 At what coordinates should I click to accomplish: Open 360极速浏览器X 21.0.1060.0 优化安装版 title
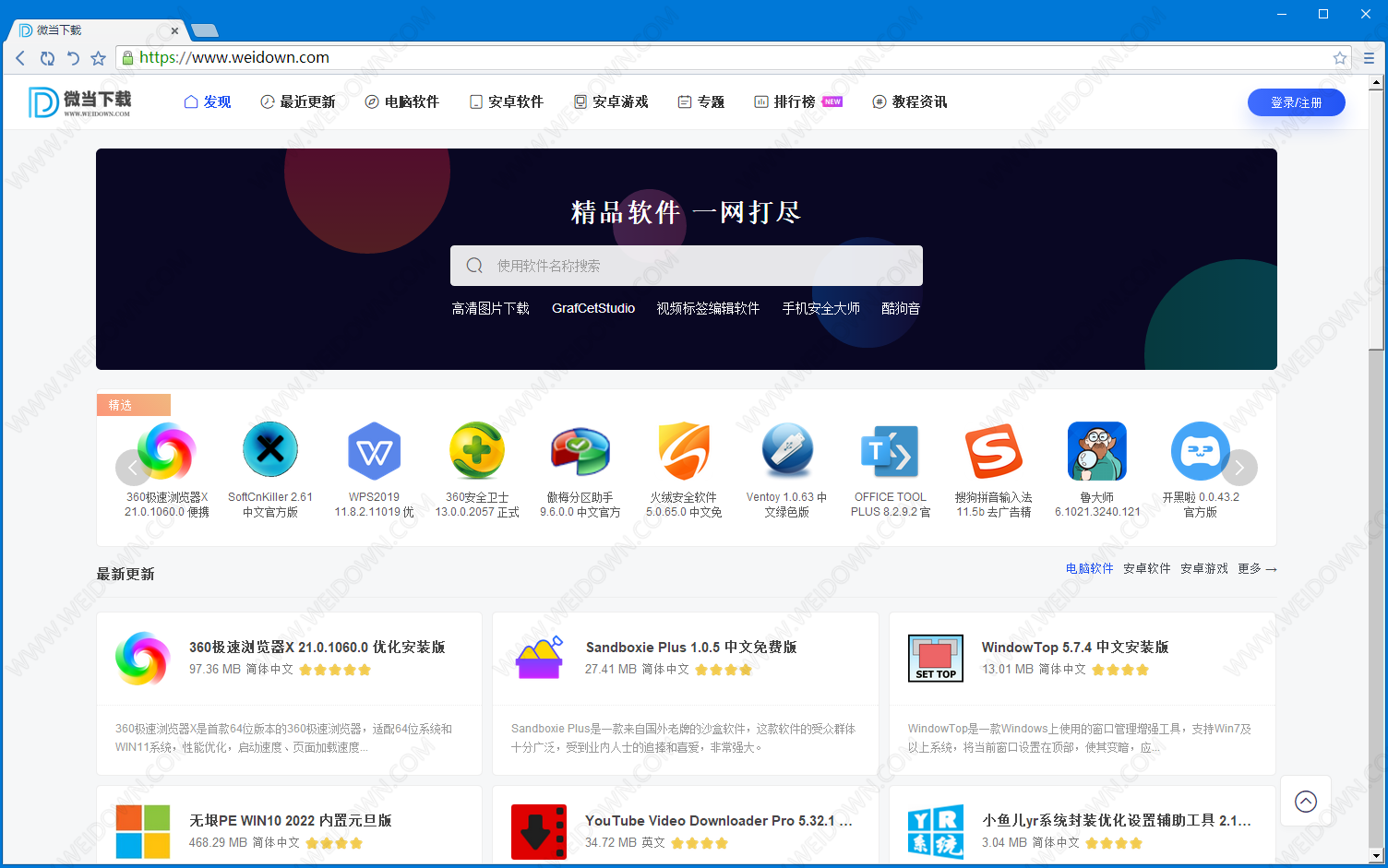click(x=317, y=647)
